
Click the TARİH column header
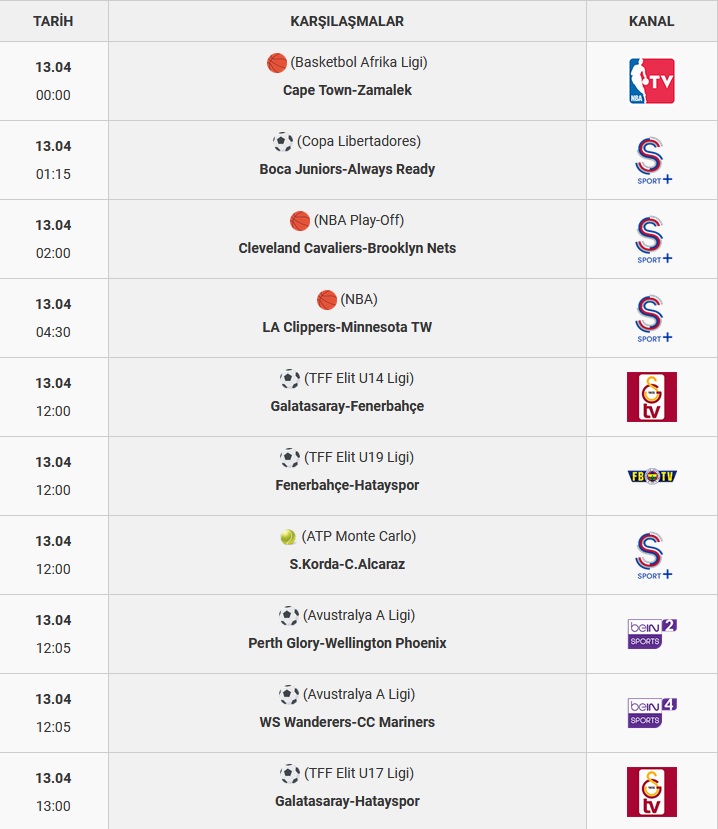tap(53, 21)
